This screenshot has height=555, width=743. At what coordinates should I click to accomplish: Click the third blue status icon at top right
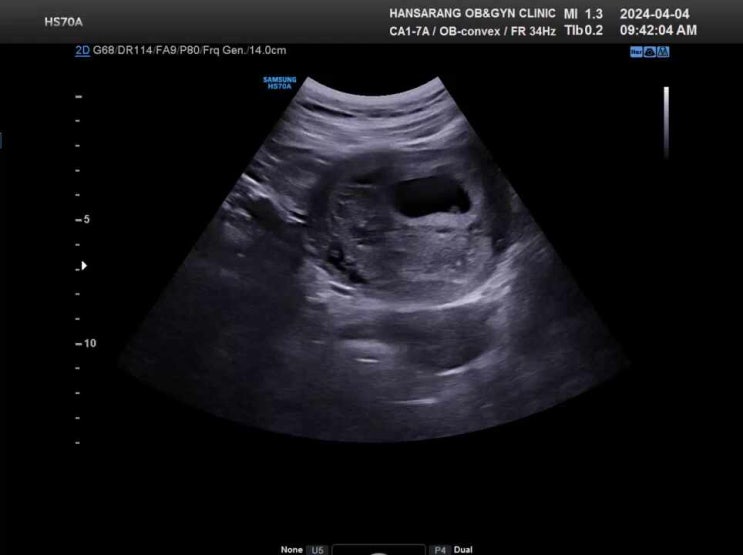662,52
